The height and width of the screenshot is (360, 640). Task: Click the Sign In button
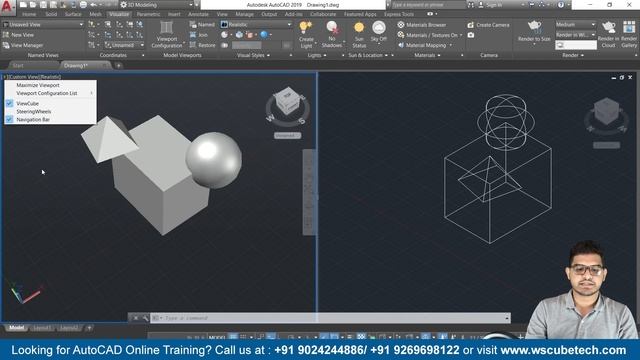(490, 5)
